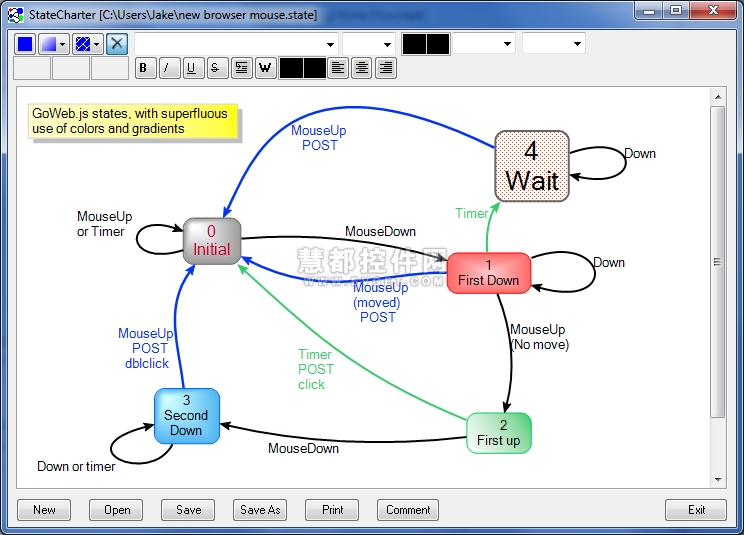The image size is (744, 535).
Task: Toggle underline text formatting
Action: (193, 68)
